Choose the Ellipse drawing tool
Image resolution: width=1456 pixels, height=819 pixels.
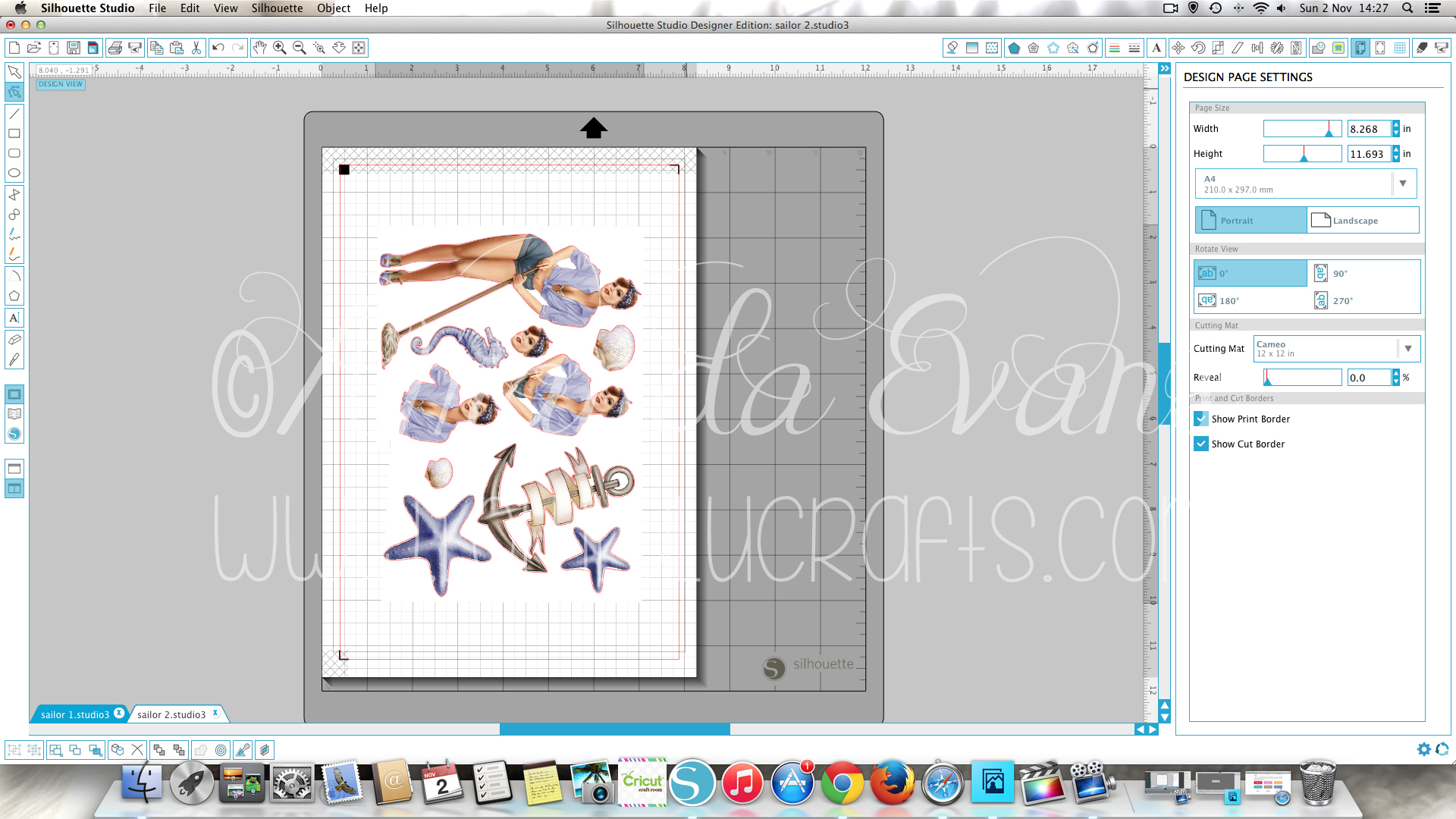(14, 173)
